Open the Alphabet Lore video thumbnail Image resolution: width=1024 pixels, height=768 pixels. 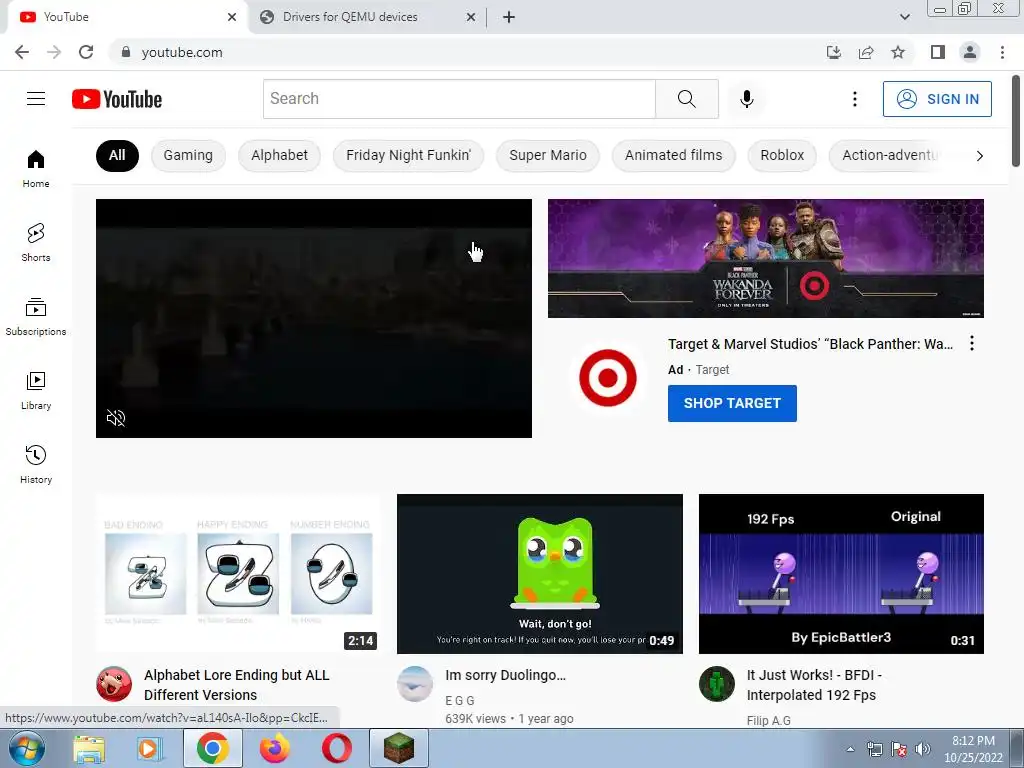(236, 573)
